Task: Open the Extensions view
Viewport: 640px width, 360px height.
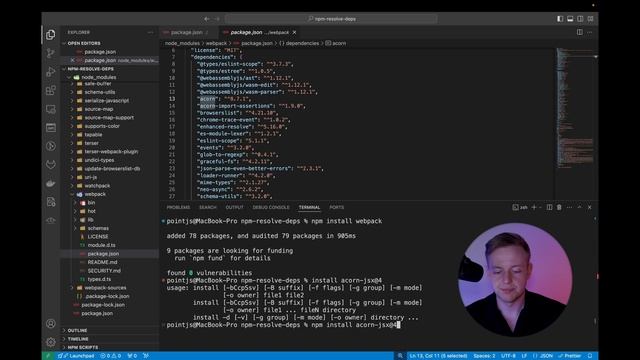Action: tap(51, 90)
